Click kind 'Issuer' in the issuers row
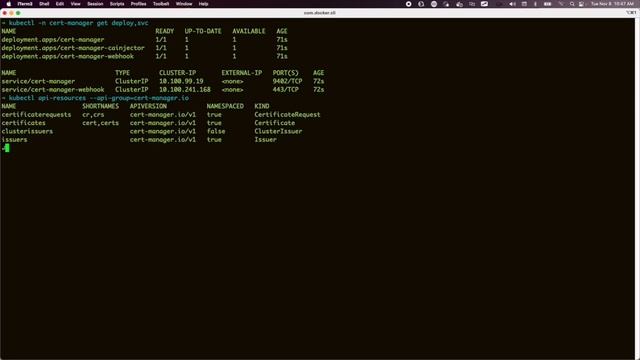Image resolution: width=640 pixels, height=360 pixels. coord(265,140)
